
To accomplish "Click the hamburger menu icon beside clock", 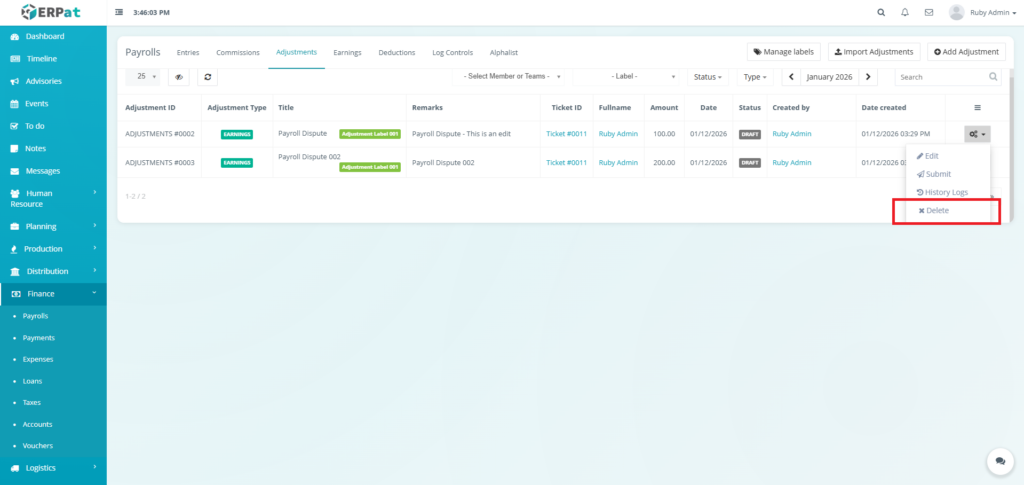I will (x=120, y=13).
